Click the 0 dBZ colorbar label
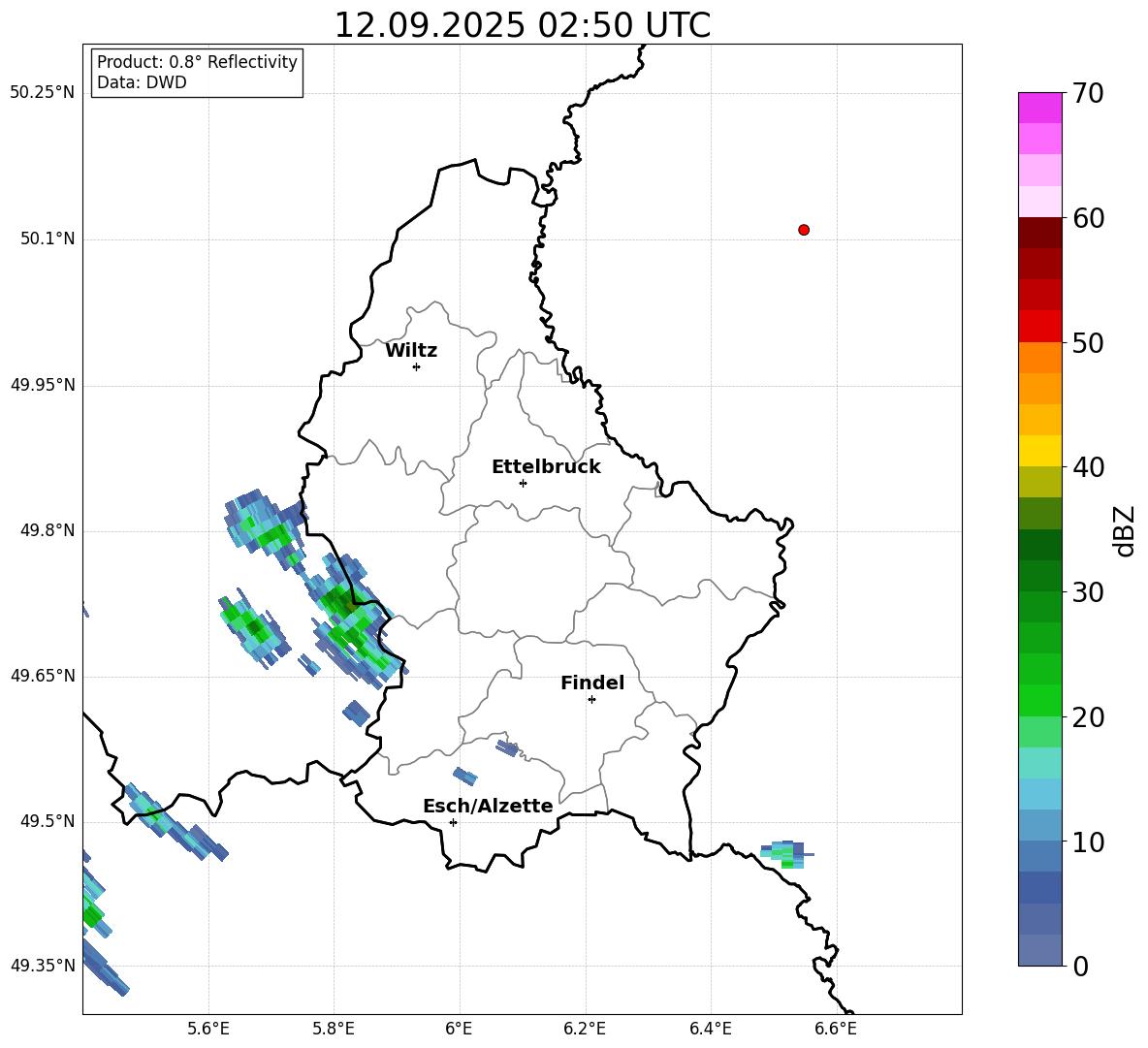 tap(1080, 967)
